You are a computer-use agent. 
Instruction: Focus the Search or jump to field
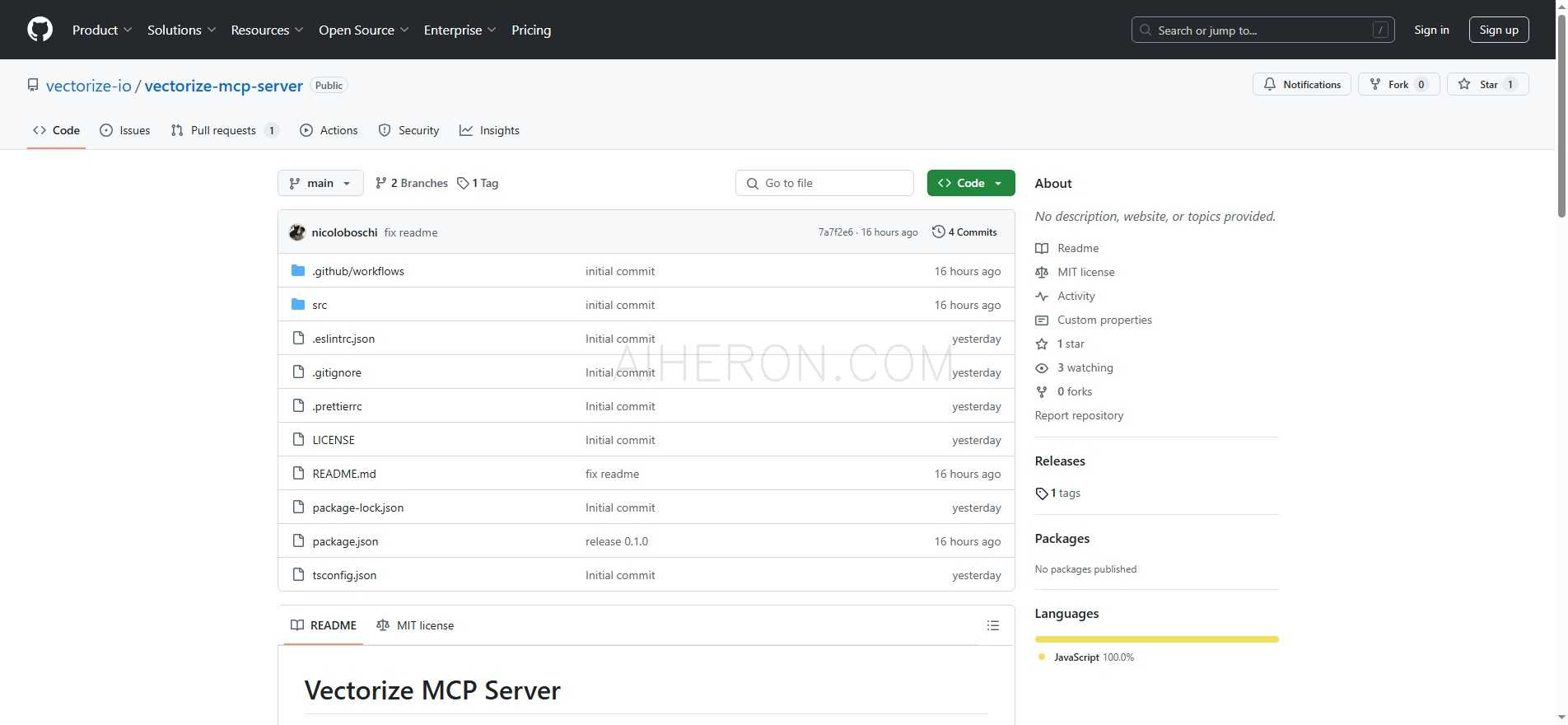[x=1262, y=30]
